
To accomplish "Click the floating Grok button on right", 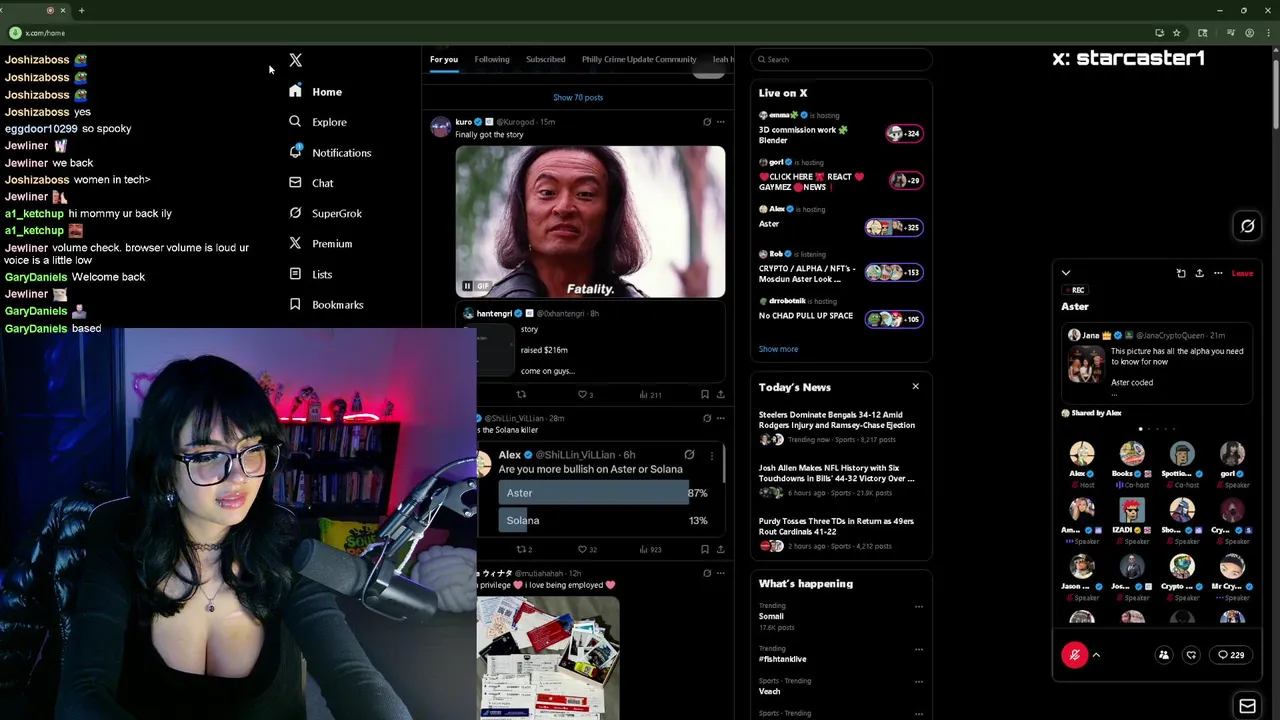I will [x=1247, y=226].
